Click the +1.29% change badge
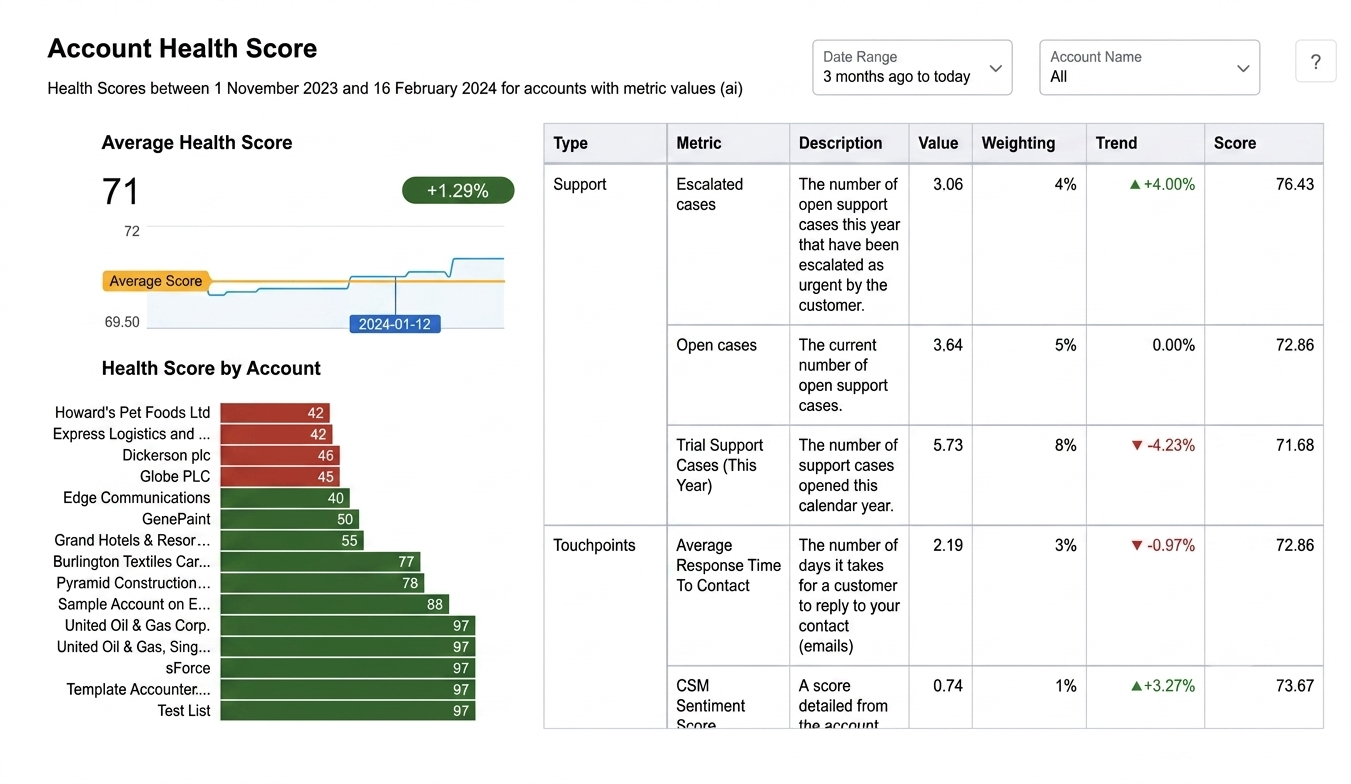The width and height of the screenshot is (1351, 784). [x=458, y=190]
